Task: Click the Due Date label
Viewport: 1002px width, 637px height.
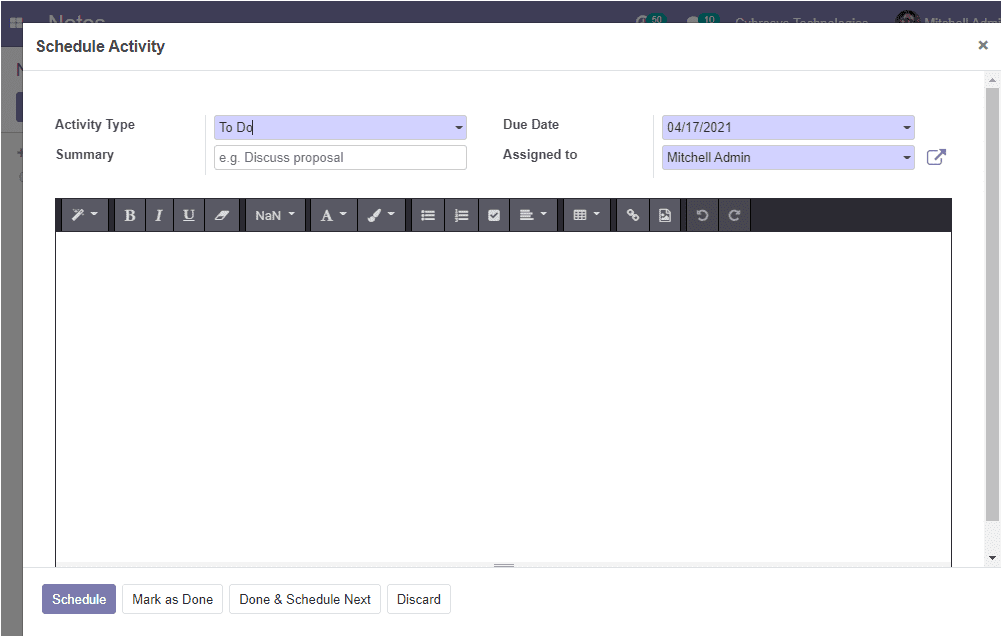Action: (531, 125)
